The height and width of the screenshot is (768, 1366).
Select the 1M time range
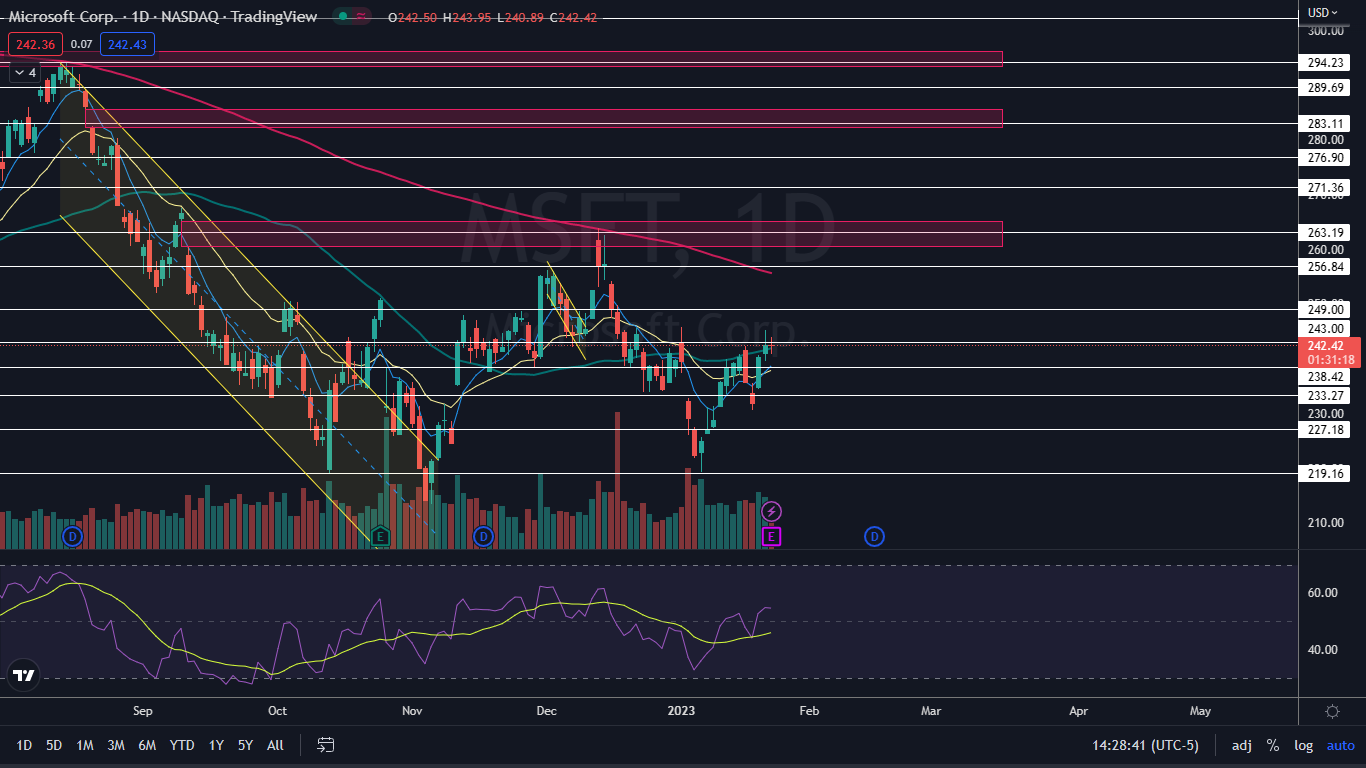[85, 745]
